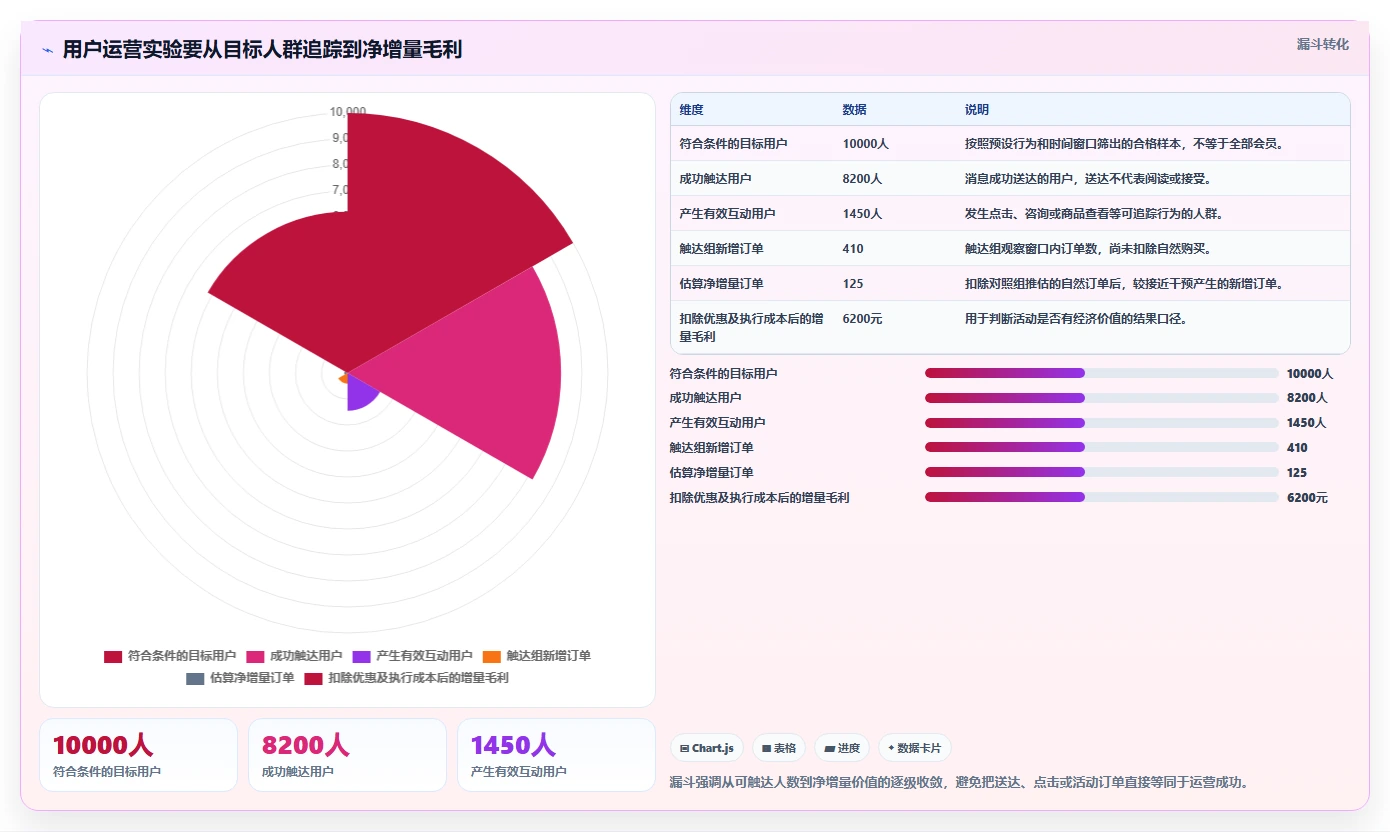Click progress value 410 at bar end
Image resolution: width=1390 pixels, height=832 pixels.
coord(1297,448)
